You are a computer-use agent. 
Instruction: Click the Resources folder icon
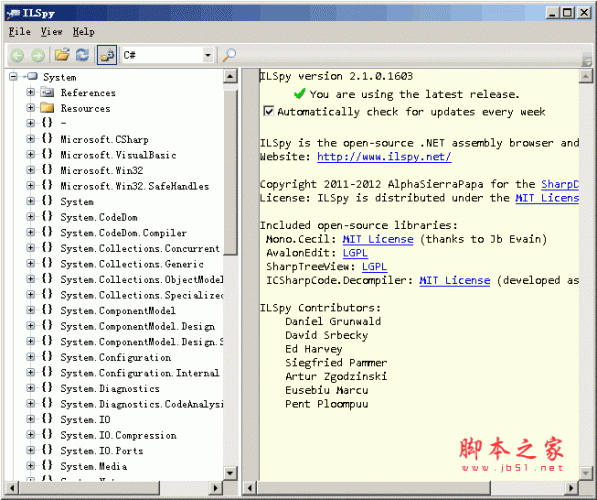[x=47, y=108]
